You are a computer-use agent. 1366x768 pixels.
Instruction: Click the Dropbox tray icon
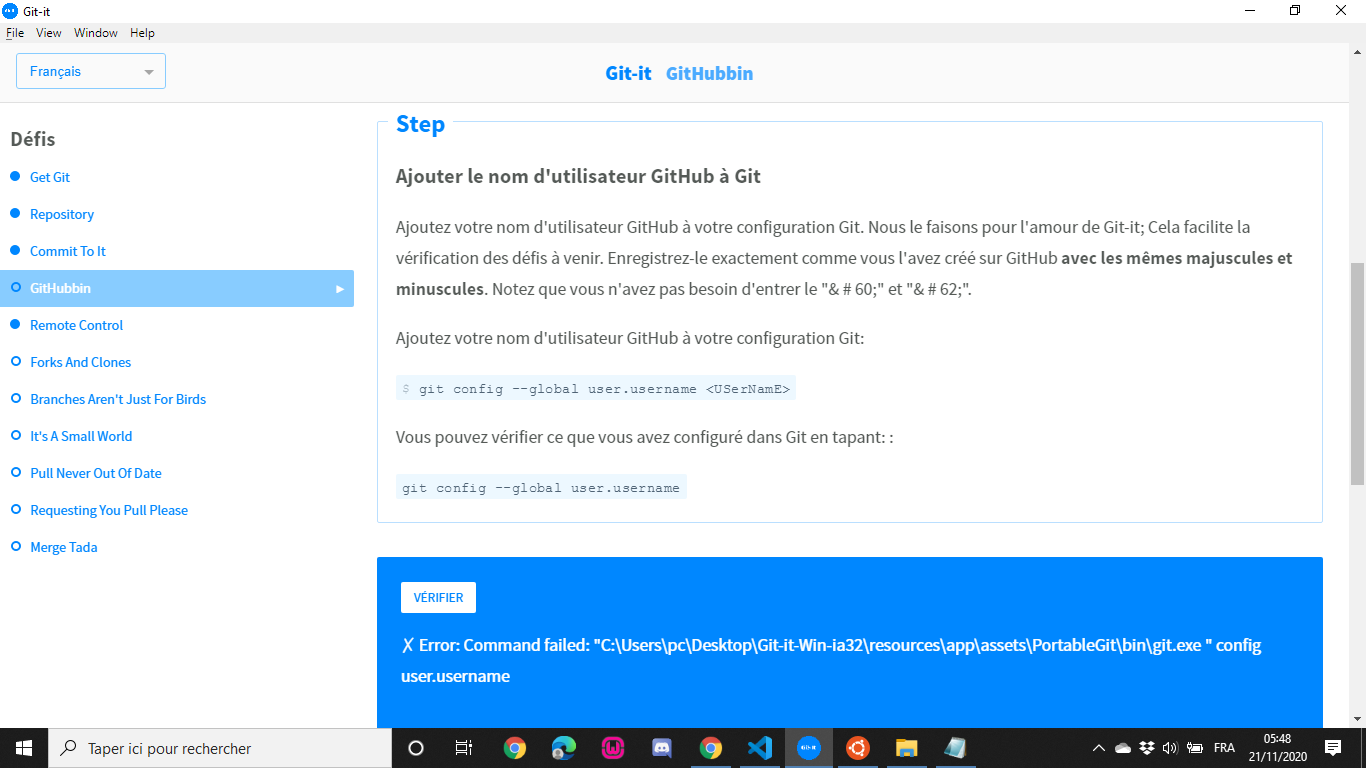click(1147, 748)
